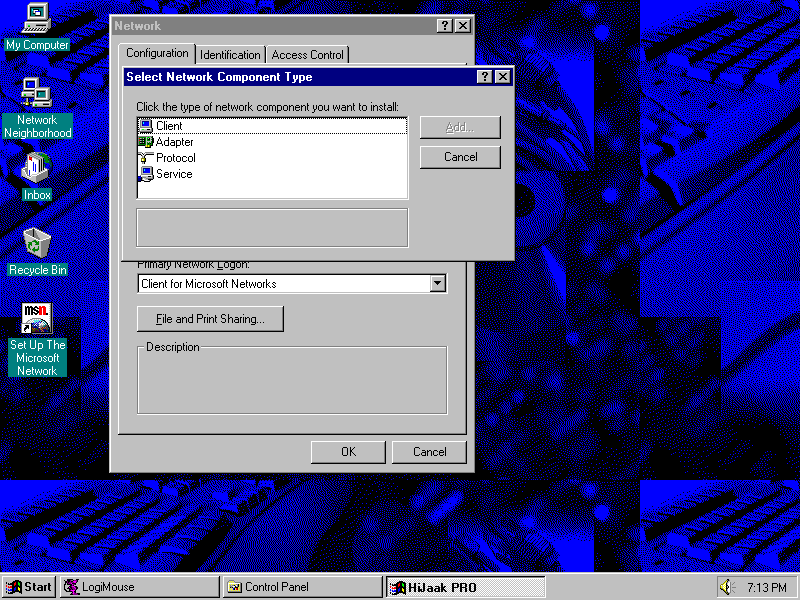
Task: Select the Protocol component icon
Action: pos(146,158)
